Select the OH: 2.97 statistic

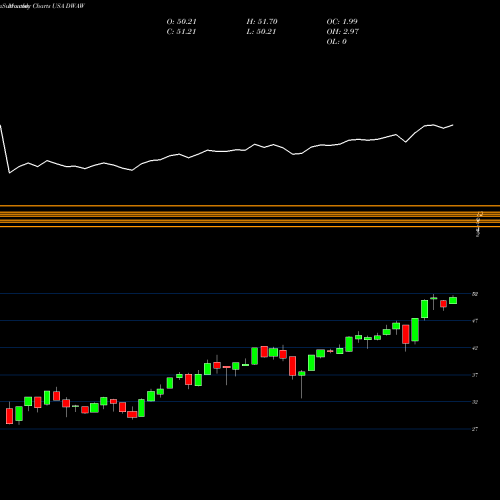click(342, 31)
